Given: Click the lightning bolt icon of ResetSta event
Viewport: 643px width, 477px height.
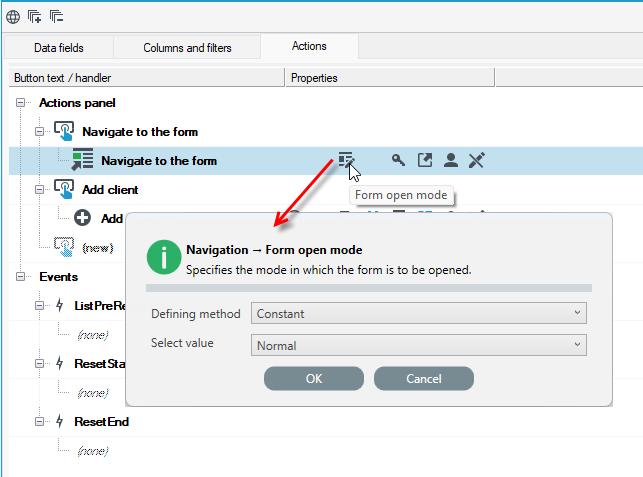Looking at the screenshot, I should click(60, 363).
